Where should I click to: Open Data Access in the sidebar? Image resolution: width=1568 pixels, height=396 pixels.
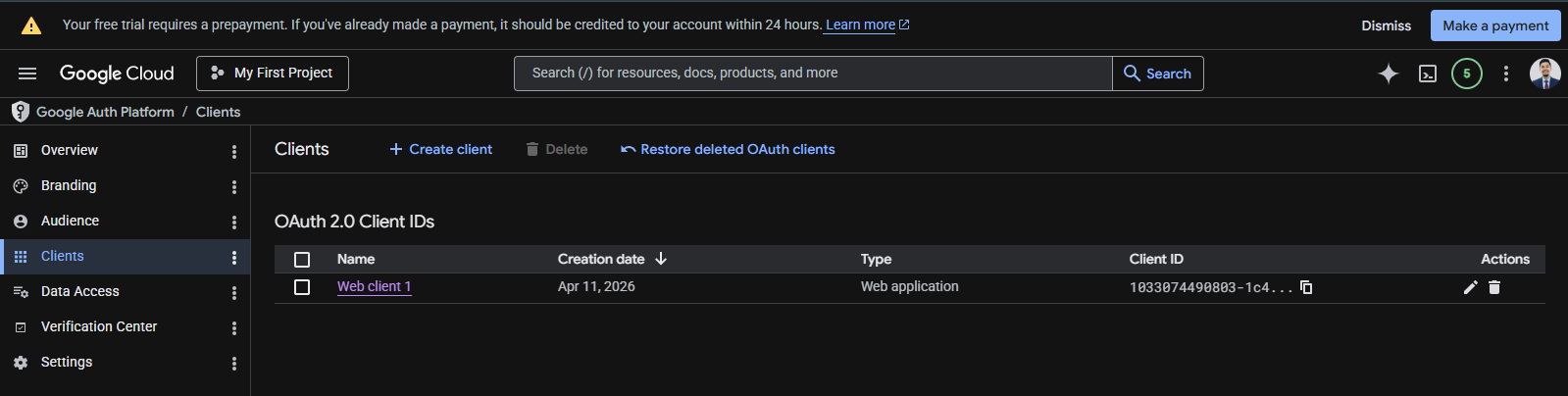79,291
